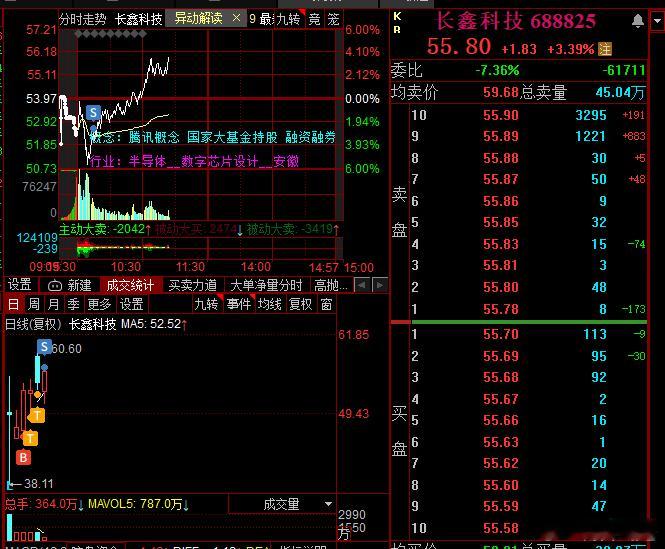Click the 注 note icon next to +3.39%
This screenshot has height=549, width=665.
pyautogui.click(x=605, y=49)
